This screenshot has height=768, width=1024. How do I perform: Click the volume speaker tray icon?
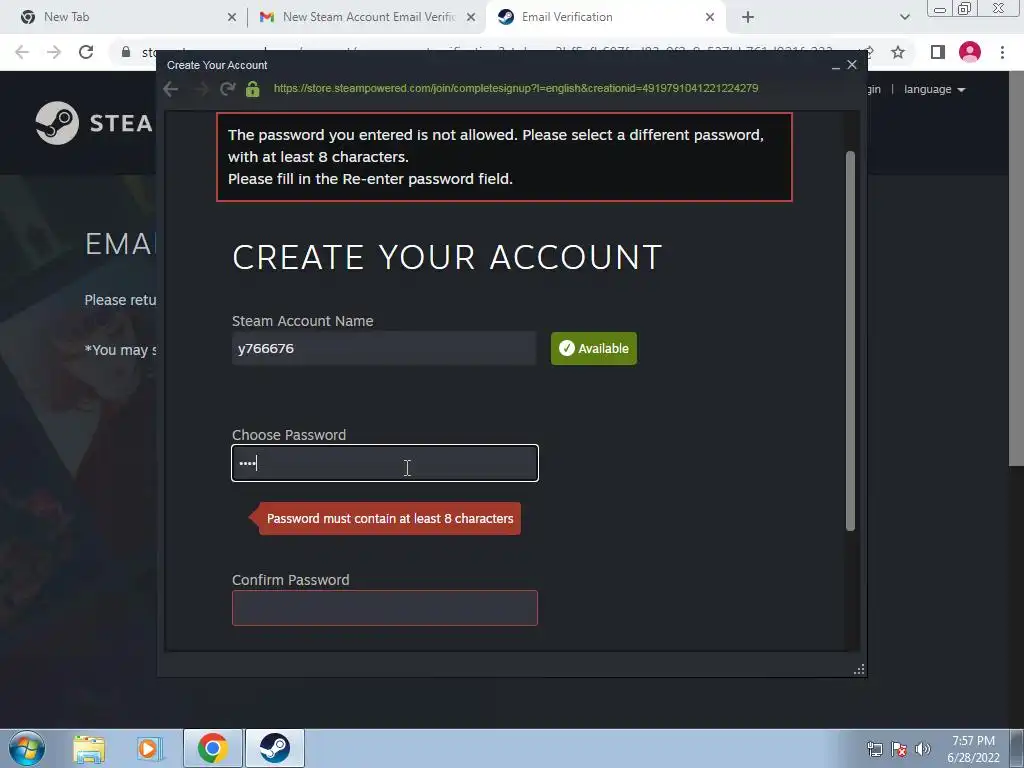(923, 749)
